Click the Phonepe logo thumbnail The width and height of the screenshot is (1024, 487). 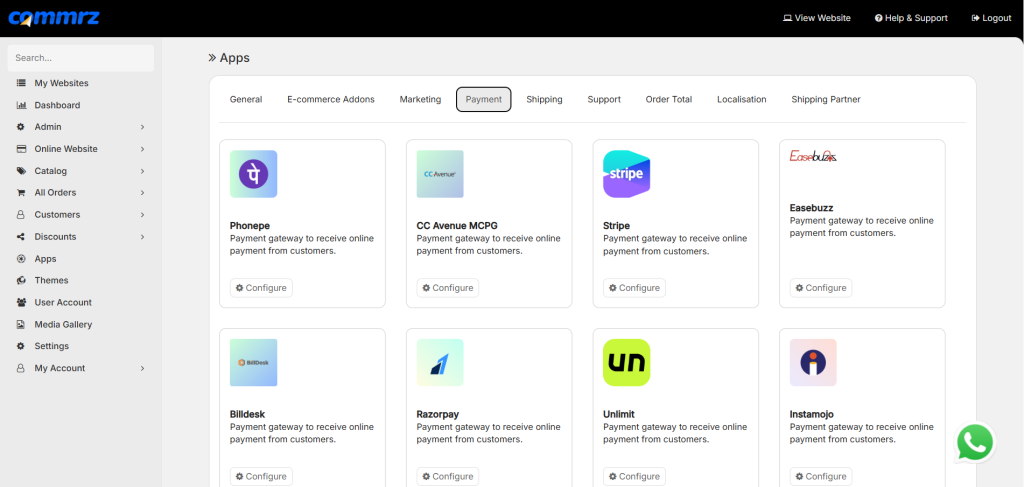coord(253,174)
